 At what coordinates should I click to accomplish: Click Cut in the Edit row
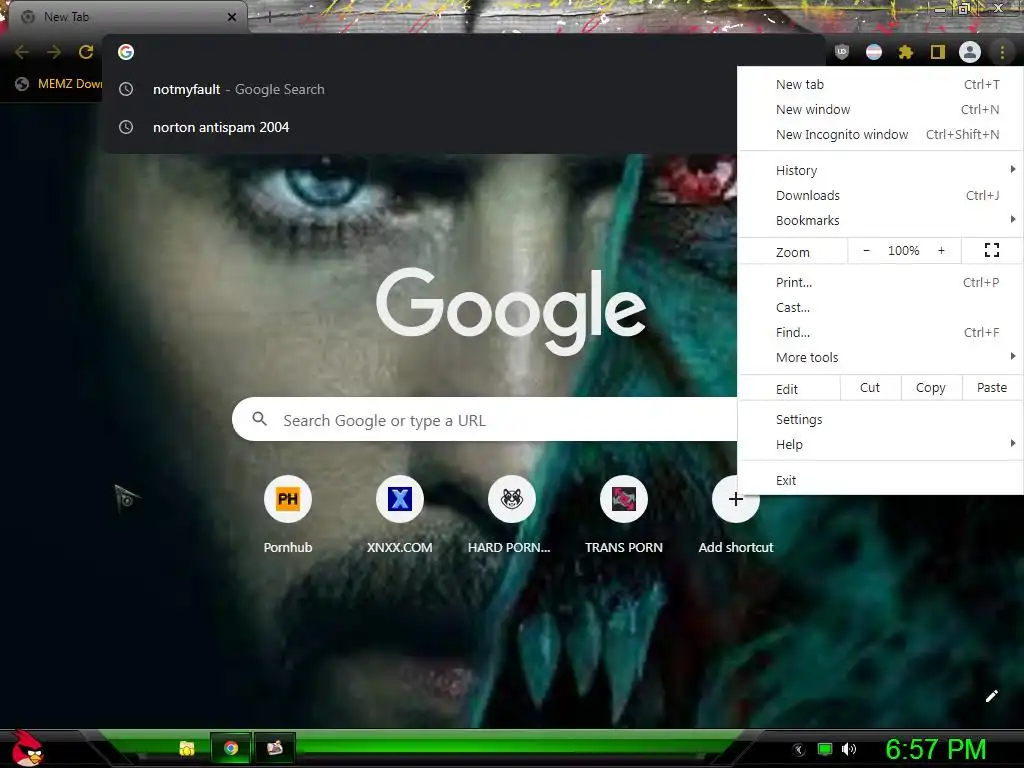870,388
